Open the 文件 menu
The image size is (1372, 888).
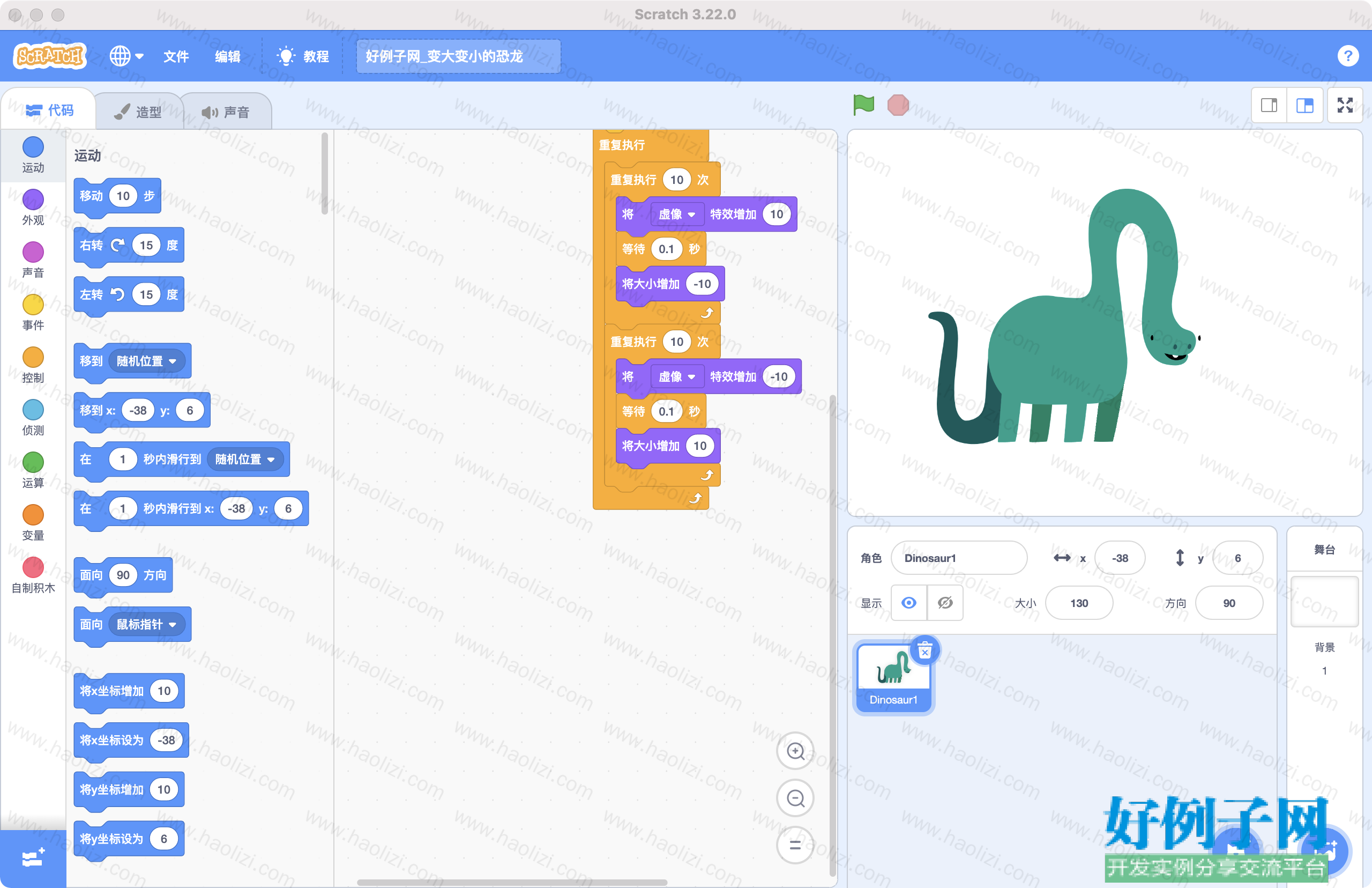pyautogui.click(x=176, y=56)
